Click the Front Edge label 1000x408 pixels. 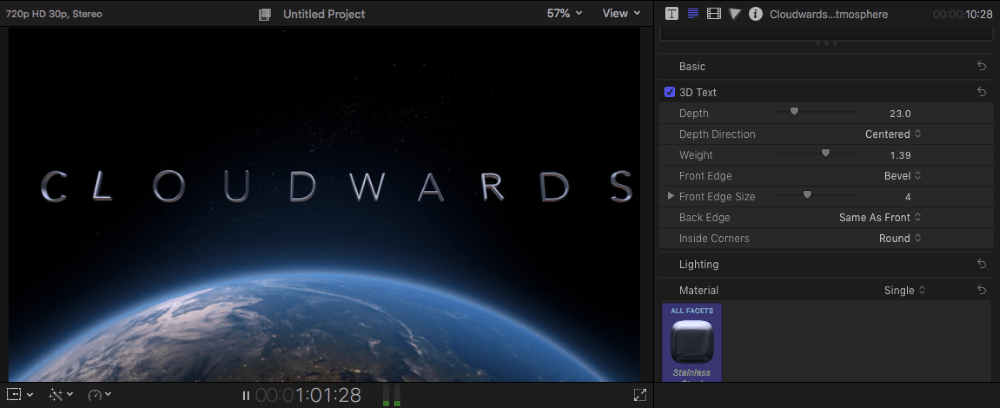(x=705, y=176)
